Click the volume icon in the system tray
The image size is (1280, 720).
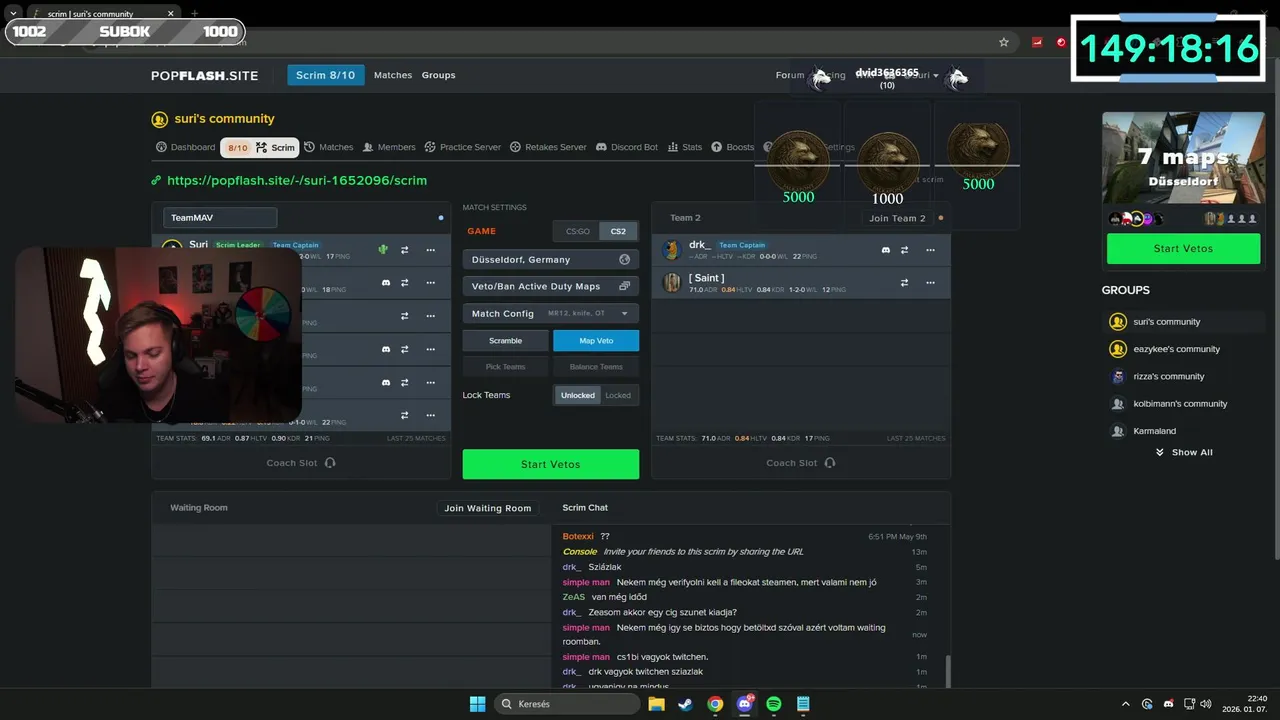1207,704
